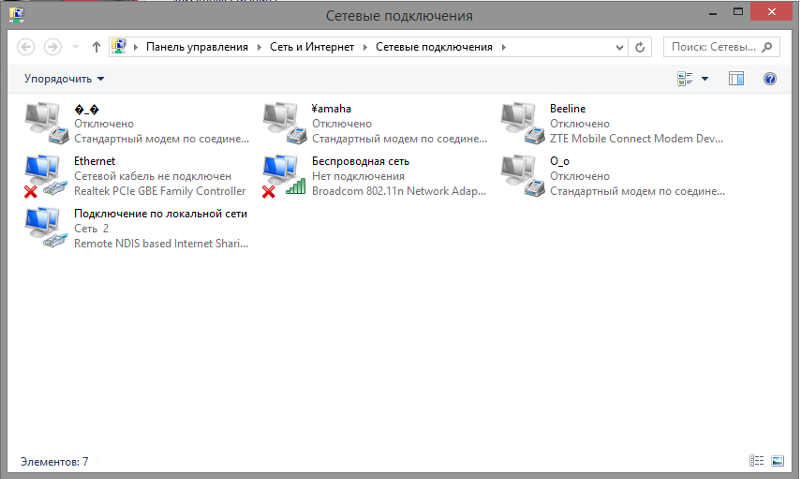Go up one folder level
The image size is (800, 479).
pos(96,47)
